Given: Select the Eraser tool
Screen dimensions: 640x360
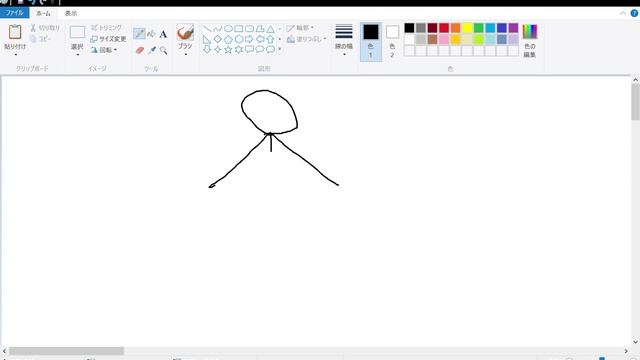Looking at the screenshot, I should coord(140,50).
